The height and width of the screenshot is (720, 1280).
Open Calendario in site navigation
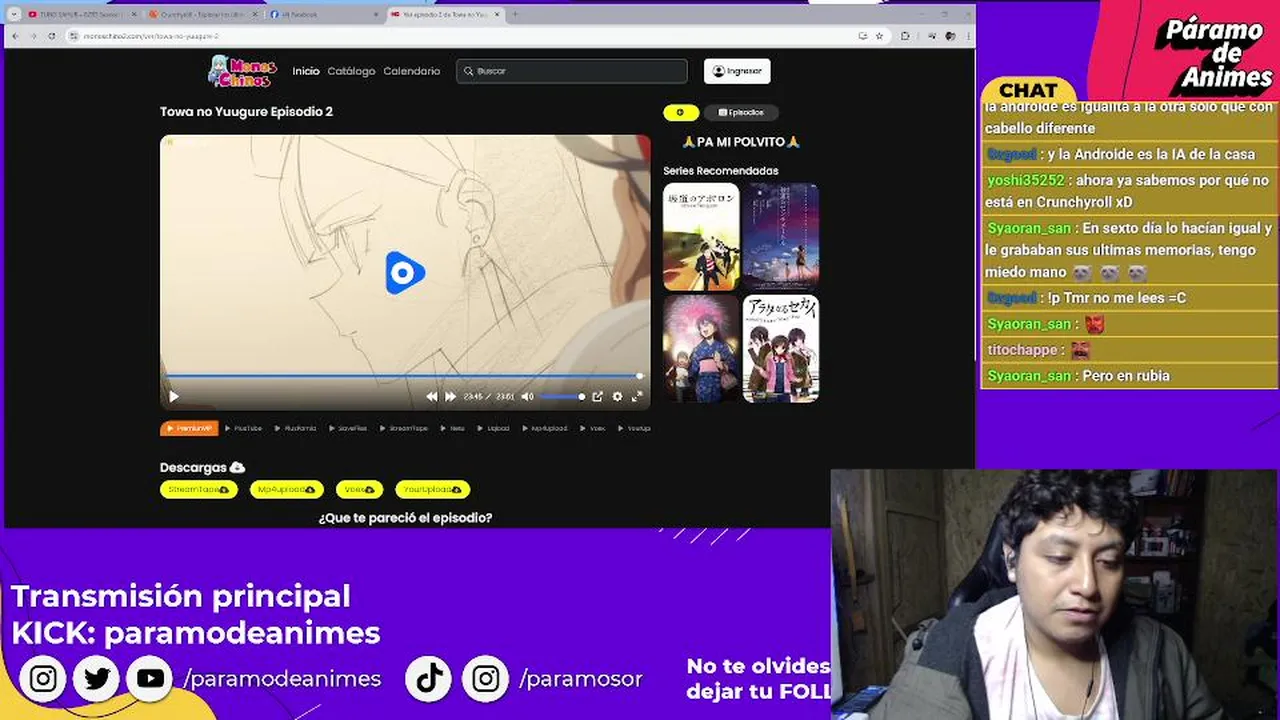(x=411, y=71)
